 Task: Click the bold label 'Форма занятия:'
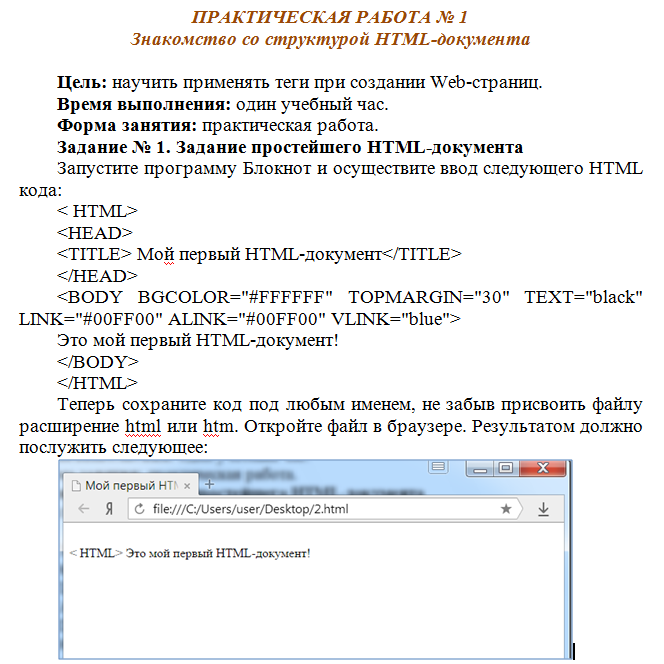click(x=127, y=125)
